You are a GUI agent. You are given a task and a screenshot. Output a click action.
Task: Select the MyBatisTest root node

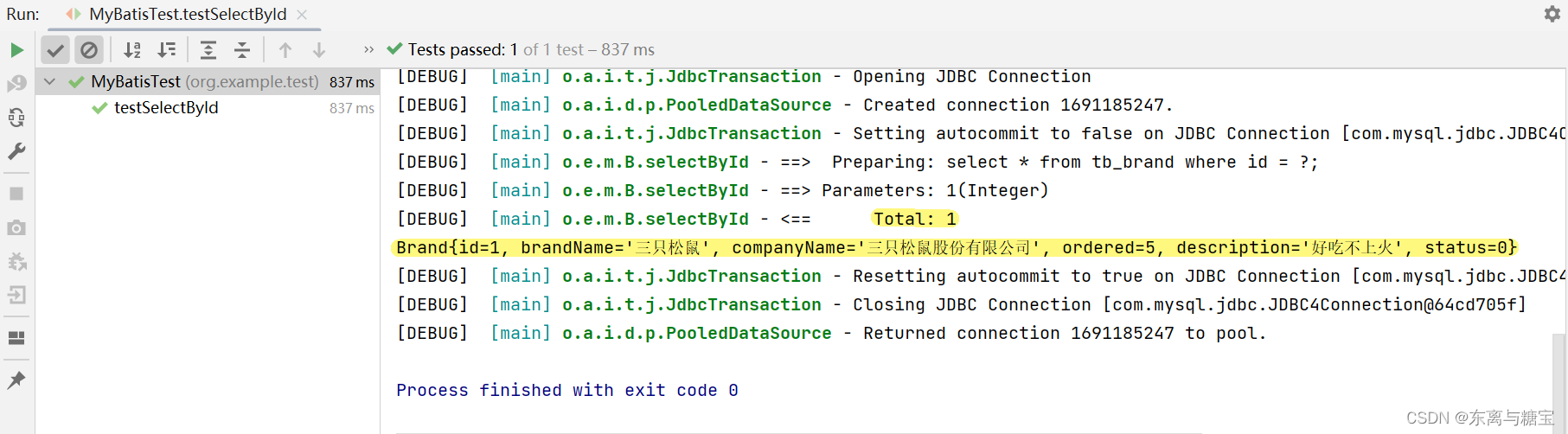coord(208,82)
